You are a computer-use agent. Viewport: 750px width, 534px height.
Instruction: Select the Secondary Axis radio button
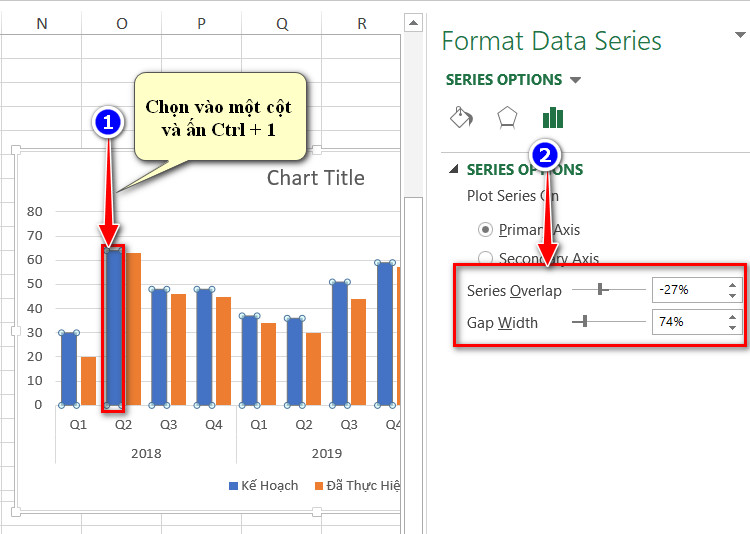point(485,258)
